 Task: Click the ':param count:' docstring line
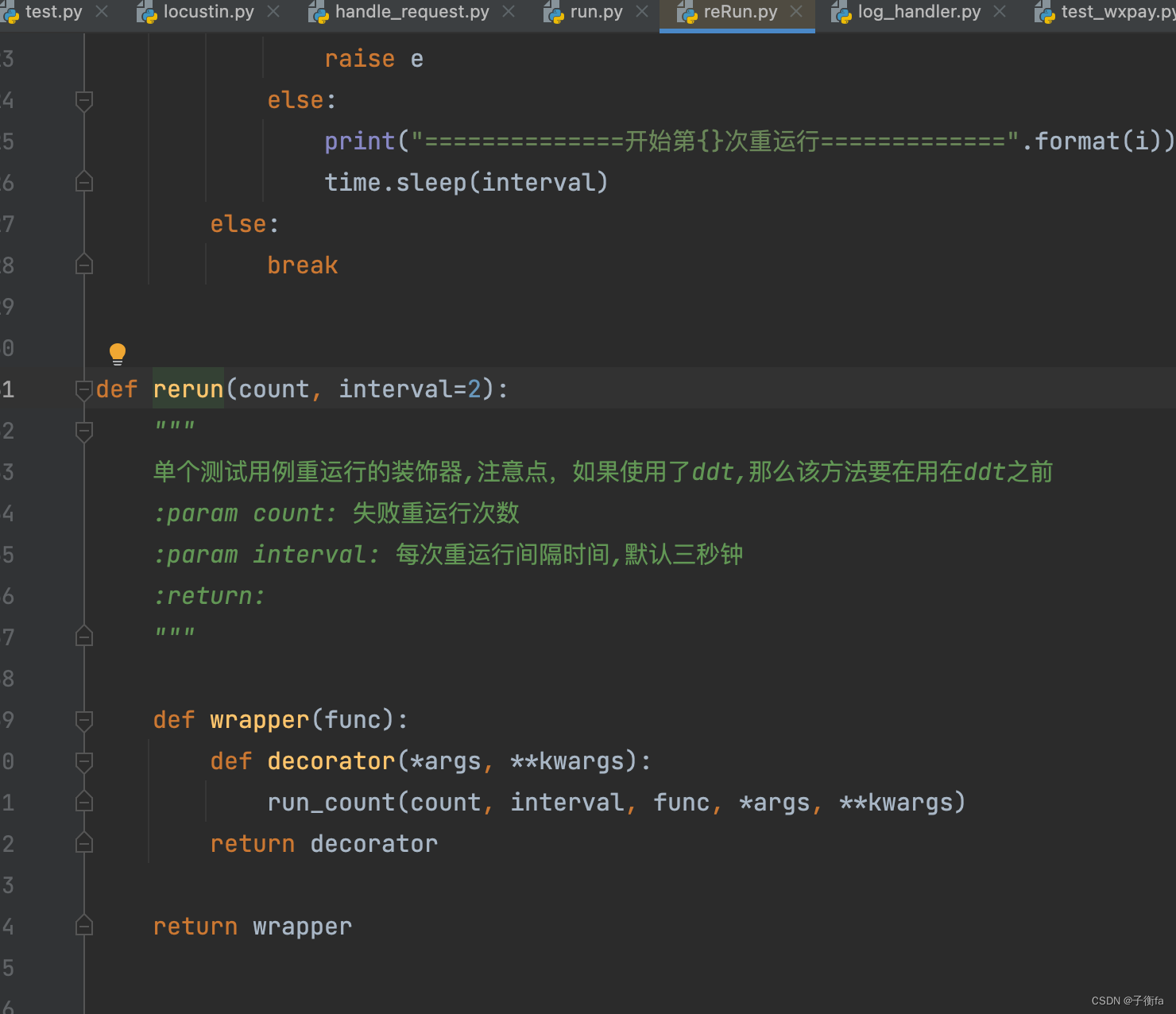[336, 513]
